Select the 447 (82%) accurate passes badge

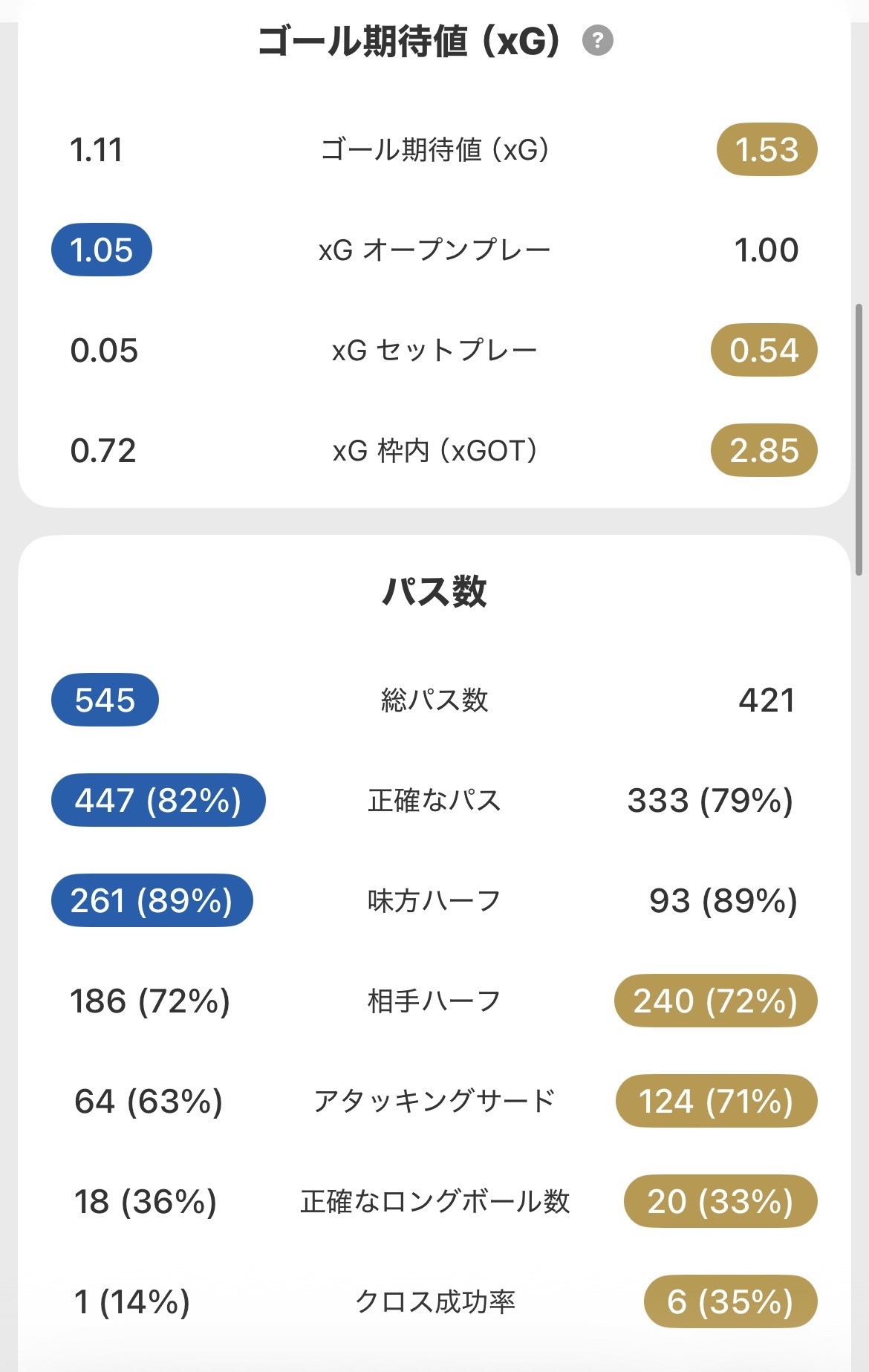(x=158, y=800)
